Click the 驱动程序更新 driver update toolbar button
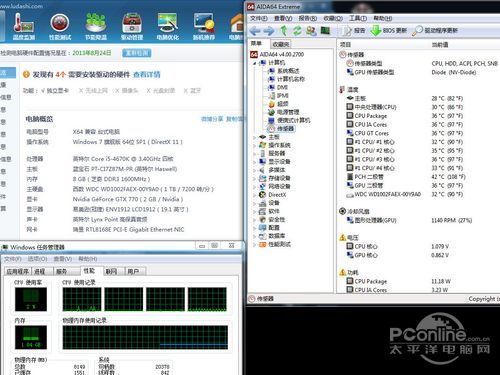Screen dimensions: 500x375 435,31
